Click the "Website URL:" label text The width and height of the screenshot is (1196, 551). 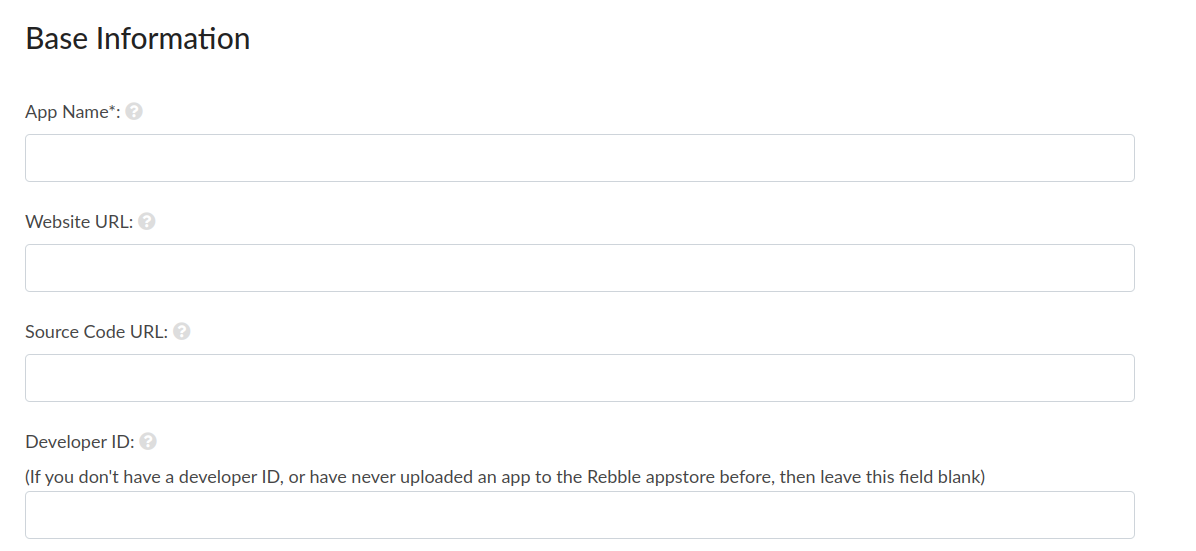(x=79, y=222)
